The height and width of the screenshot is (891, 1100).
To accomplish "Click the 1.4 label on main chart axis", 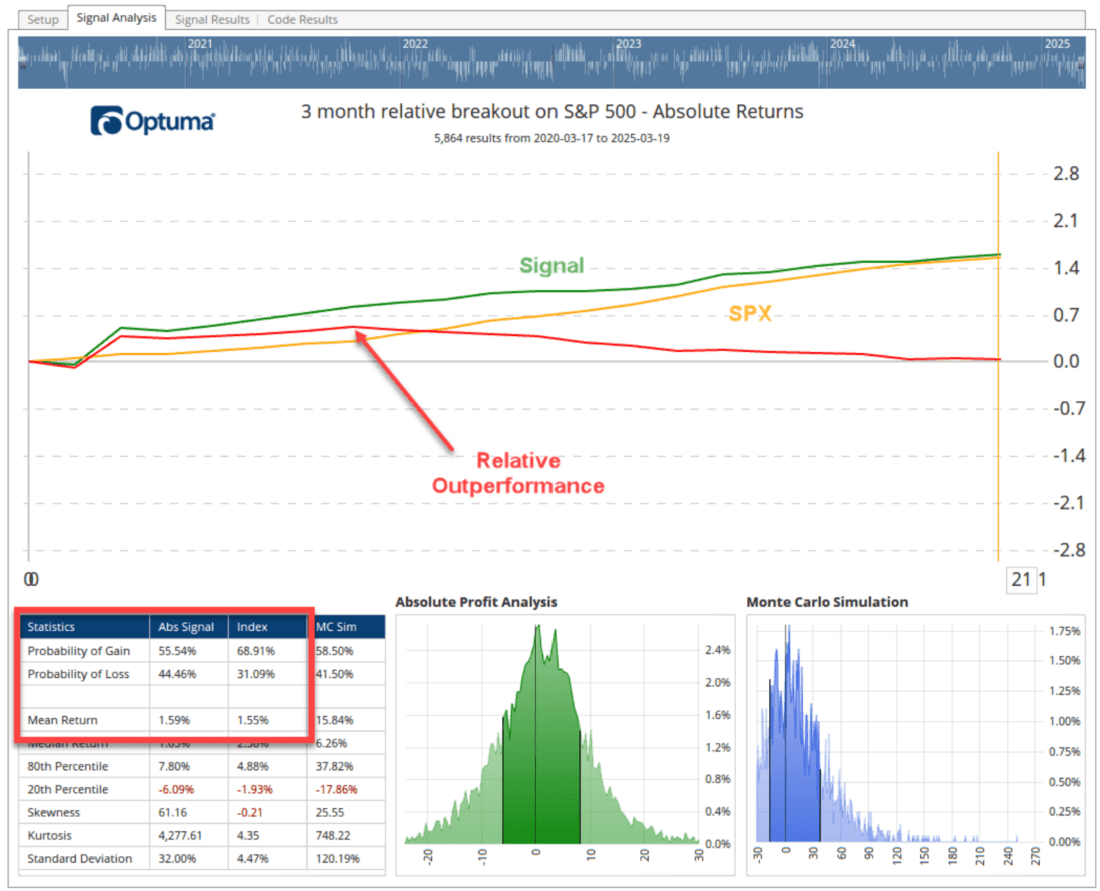I will [1066, 268].
